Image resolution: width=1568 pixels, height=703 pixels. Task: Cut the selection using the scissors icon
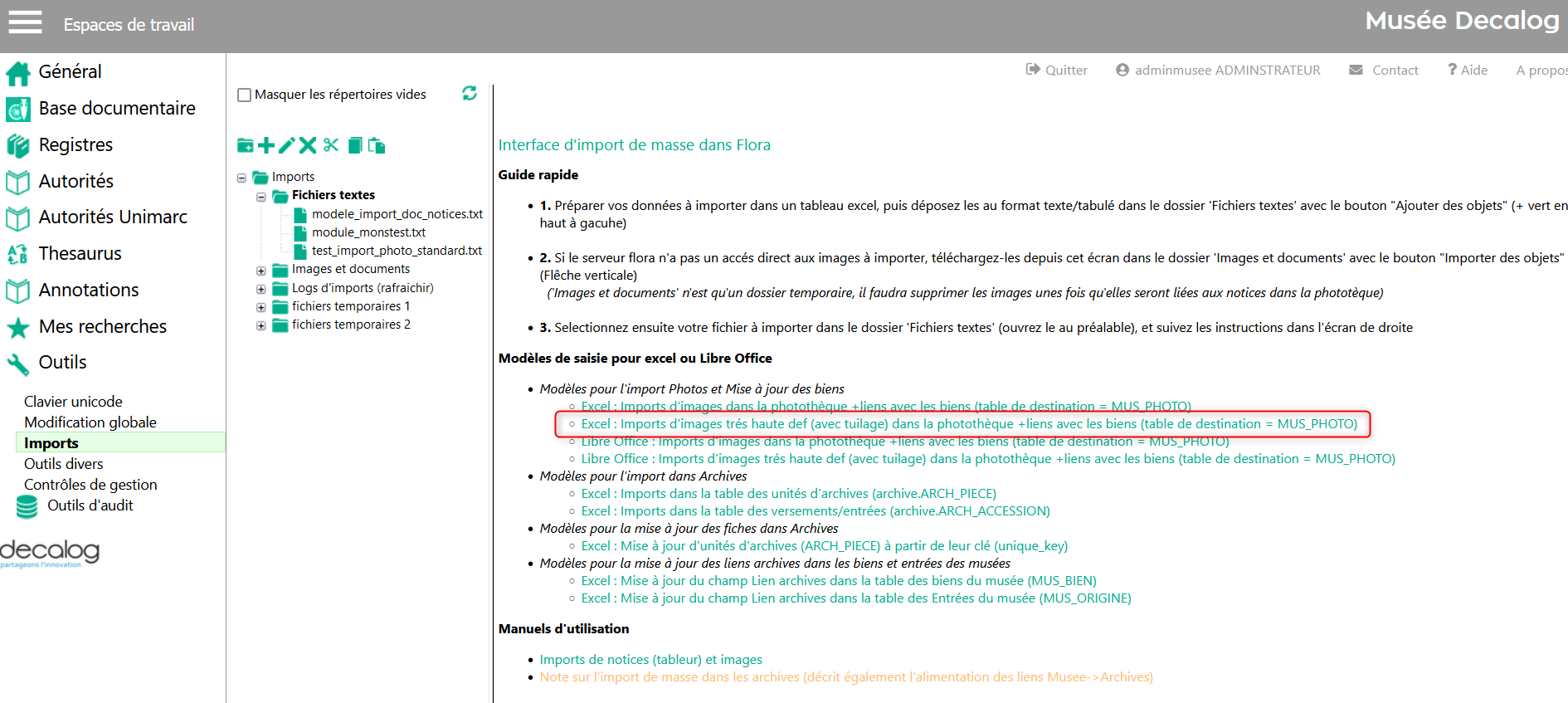[x=331, y=145]
